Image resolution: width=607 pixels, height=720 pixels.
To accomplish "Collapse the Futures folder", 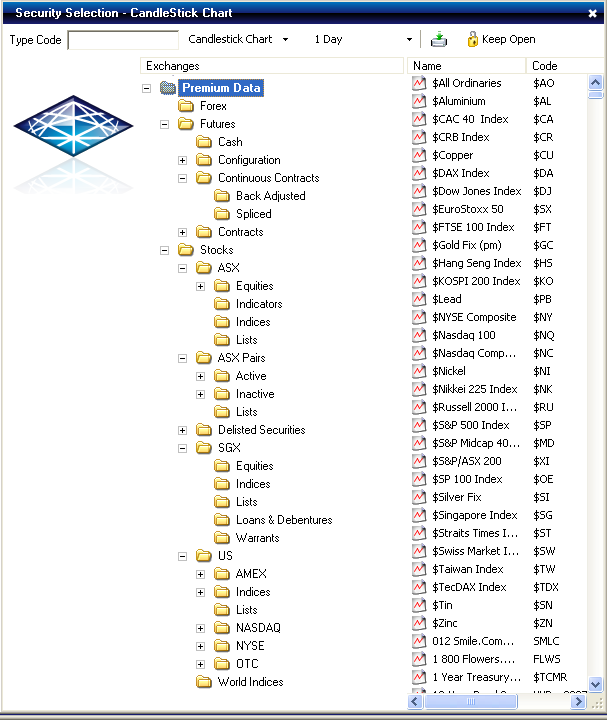I will 164,124.
